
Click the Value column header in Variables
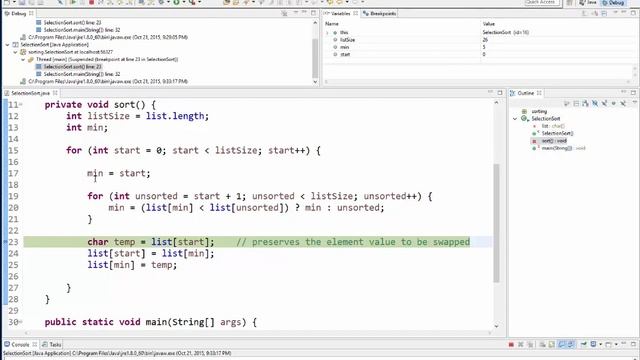pos(489,24)
